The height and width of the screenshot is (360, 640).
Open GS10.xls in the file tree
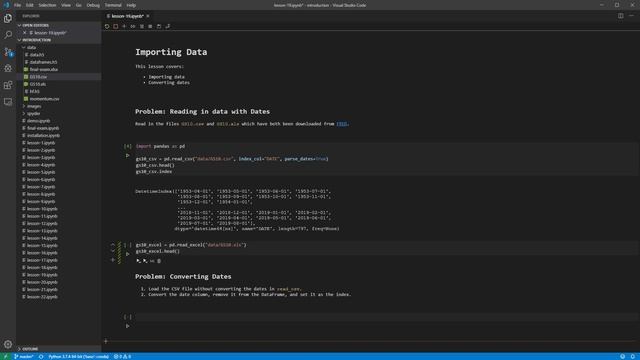click(x=58, y=84)
